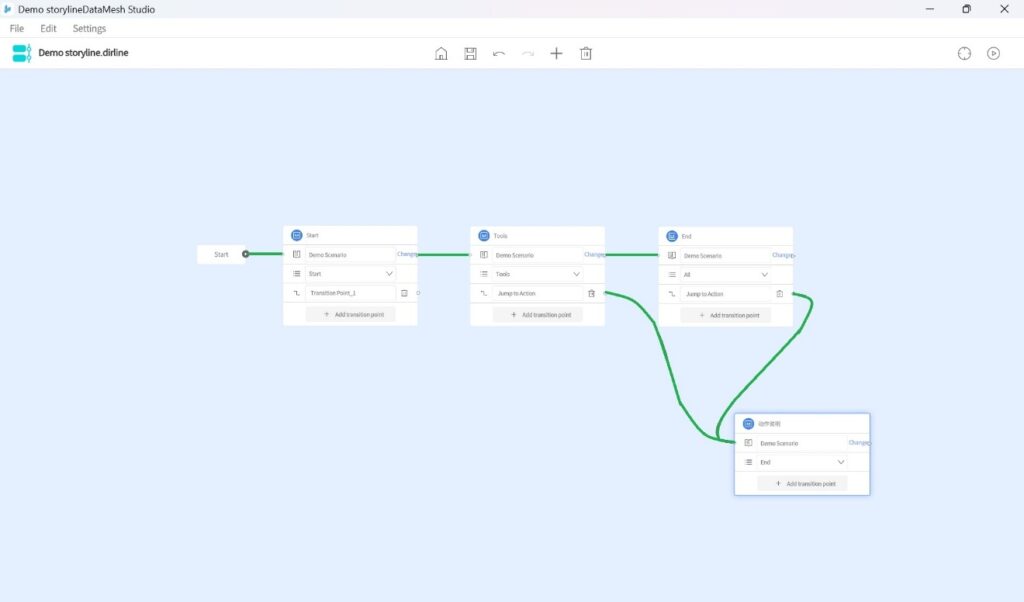This screenshot has height=602, width=1024.
Task: Click the locate/center target icon
Action: [x=964, y=53]
